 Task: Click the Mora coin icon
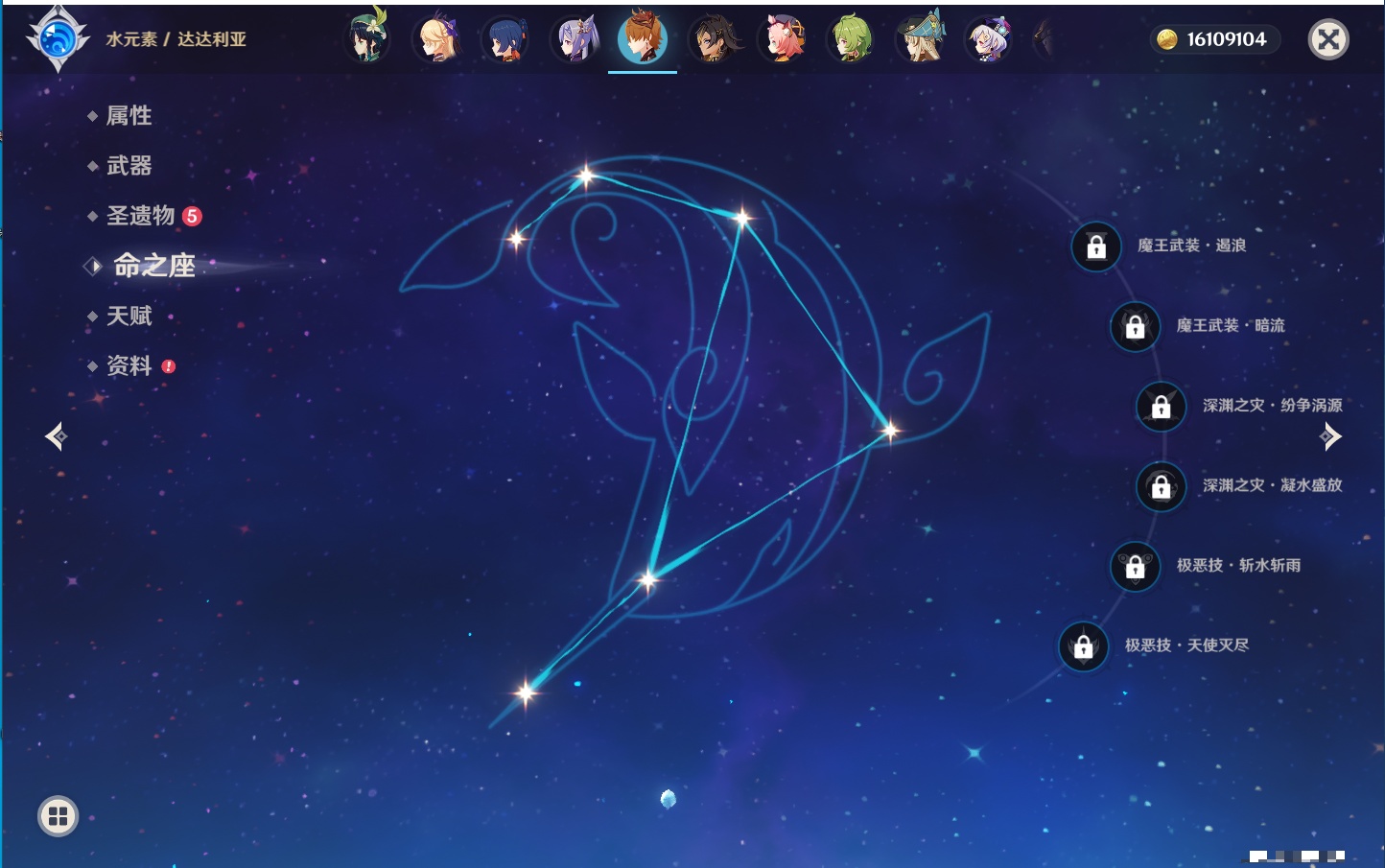click(x=1166, y=39)
